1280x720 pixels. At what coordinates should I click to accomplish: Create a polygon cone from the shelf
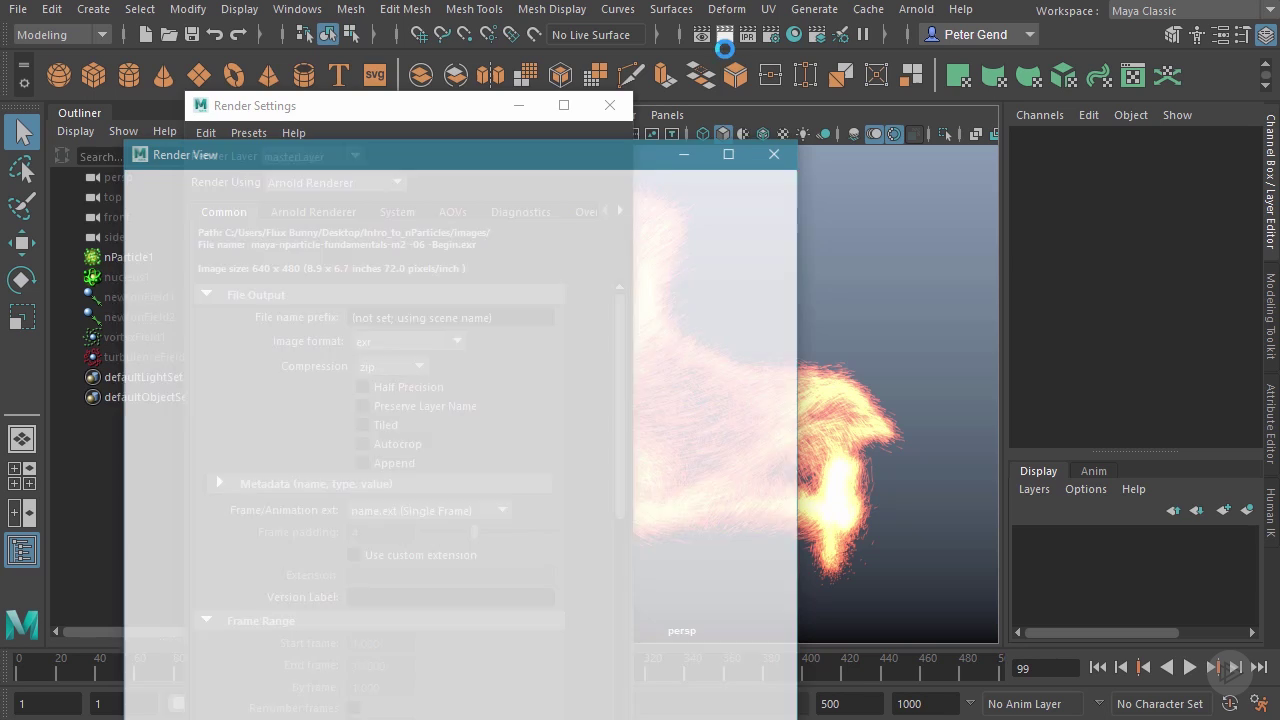coord(164,76)
